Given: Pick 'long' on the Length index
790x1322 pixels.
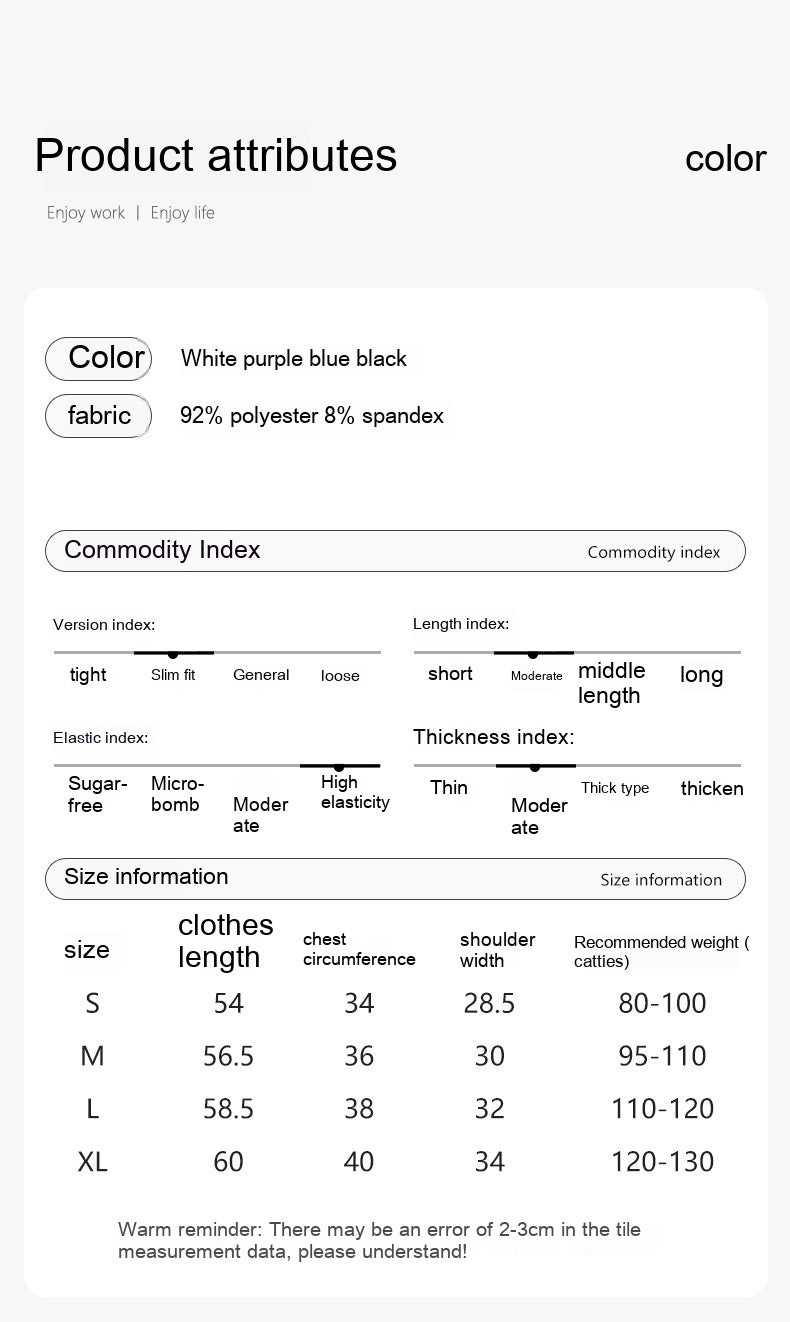Looking at the screenshot, I should point(701,675).
